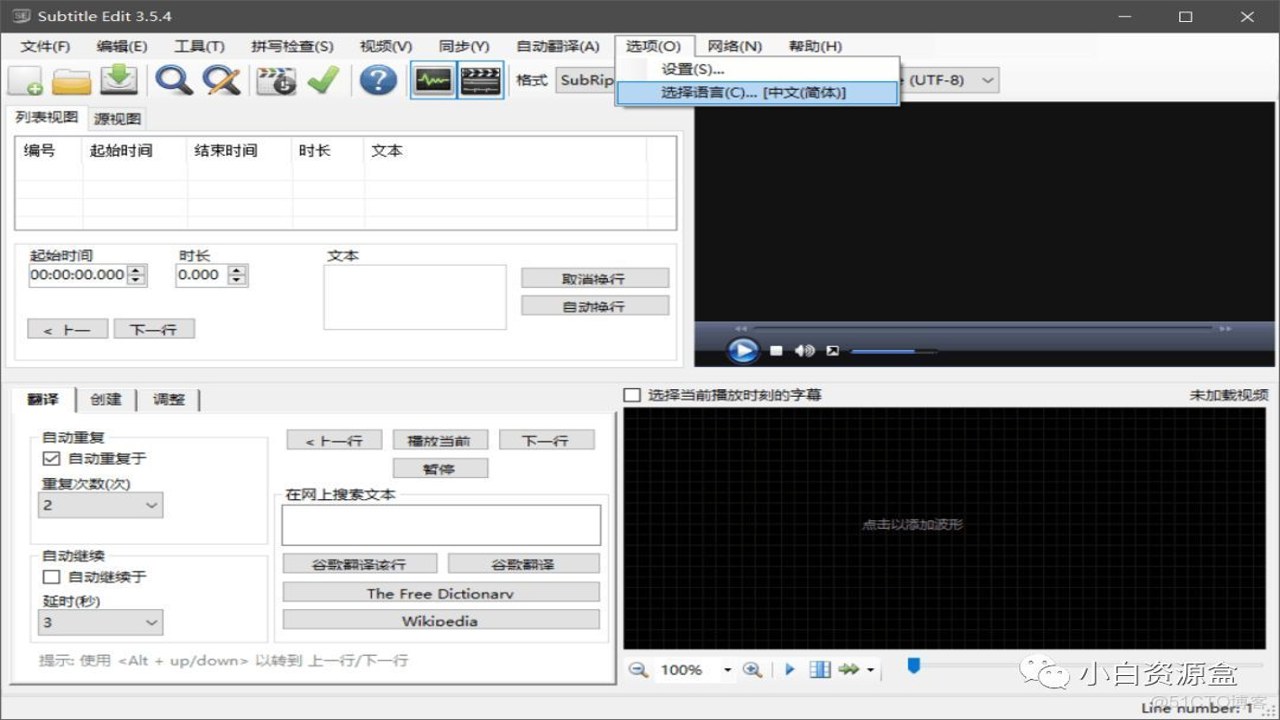
Task: Open 重复次数(次) dropdown showing 2
Action: click(x=100, y=505)
